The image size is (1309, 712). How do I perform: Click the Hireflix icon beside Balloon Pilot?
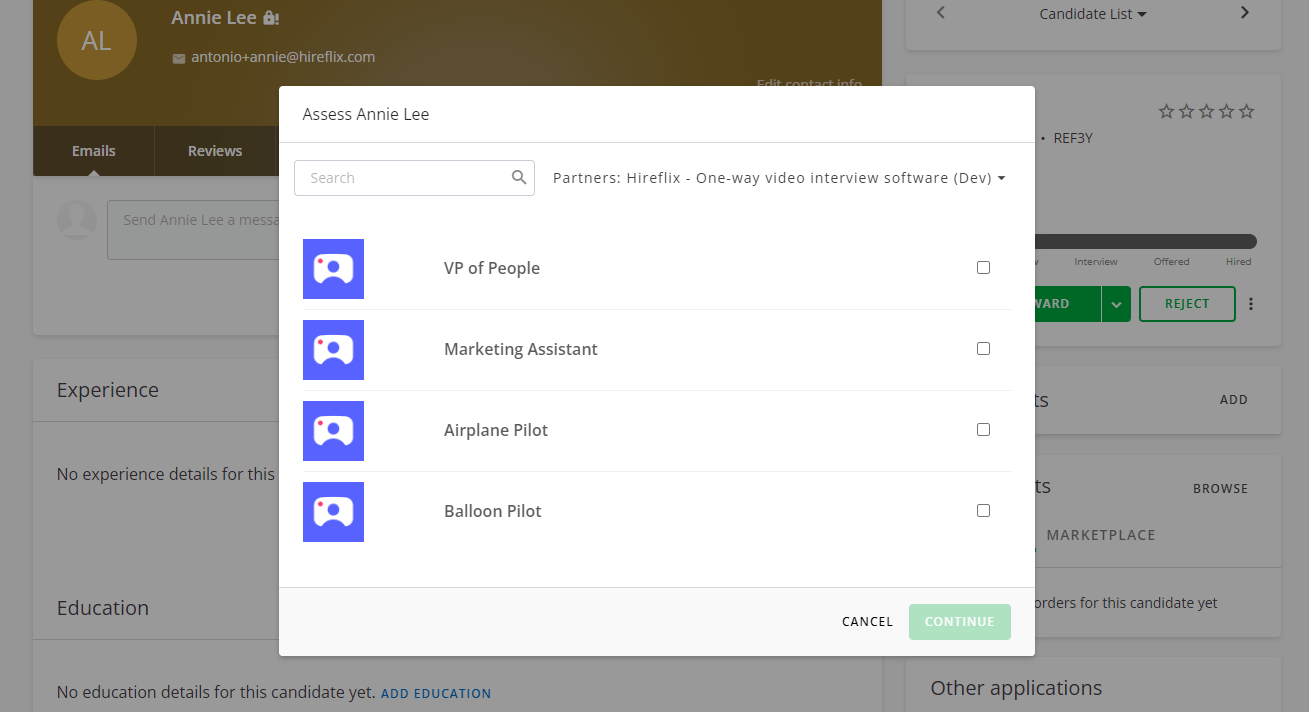pyautogui.click(x=333, y=512)
